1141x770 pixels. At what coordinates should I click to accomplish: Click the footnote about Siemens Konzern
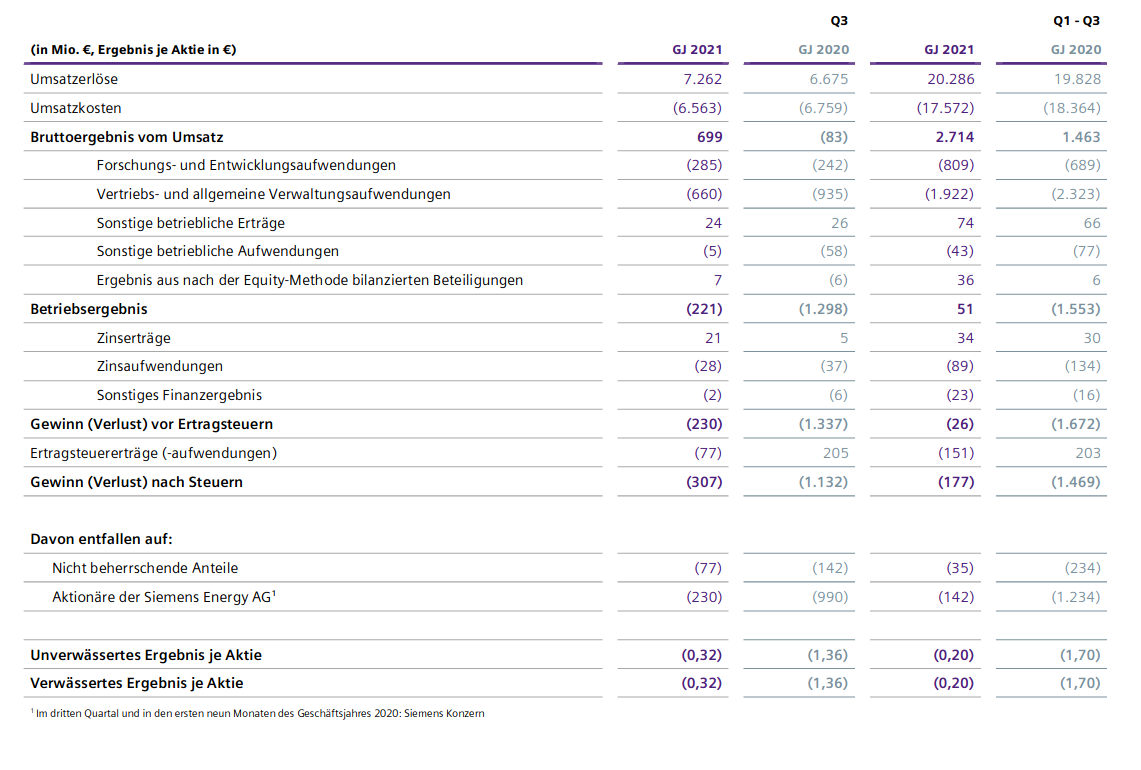tap(258, 713)
